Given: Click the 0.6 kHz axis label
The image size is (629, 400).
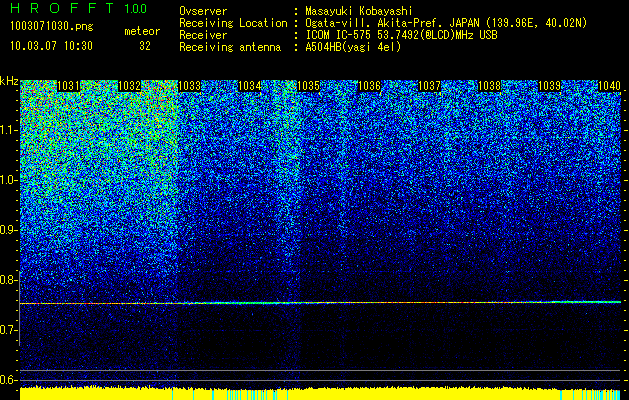Looking at the screenshot, I should [9, 380].
